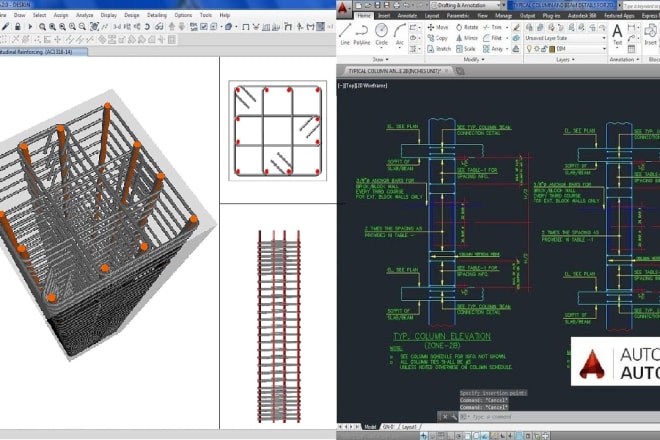Click the Fillet tool

[x=492, y=38]
